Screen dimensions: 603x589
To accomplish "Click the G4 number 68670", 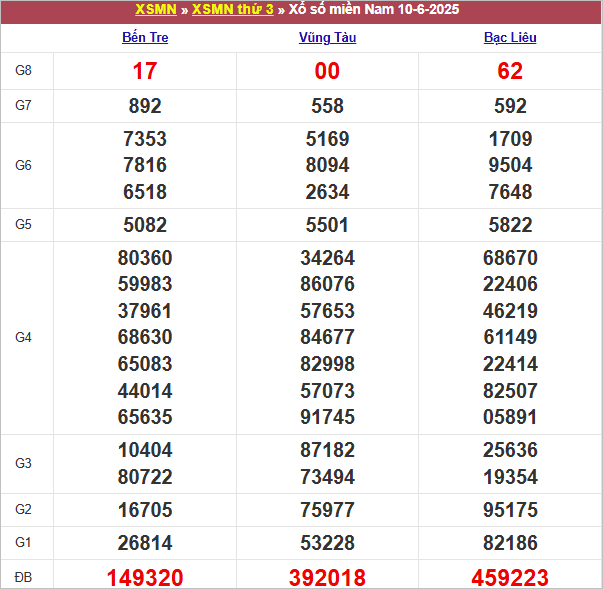I will tap(510, 258).
